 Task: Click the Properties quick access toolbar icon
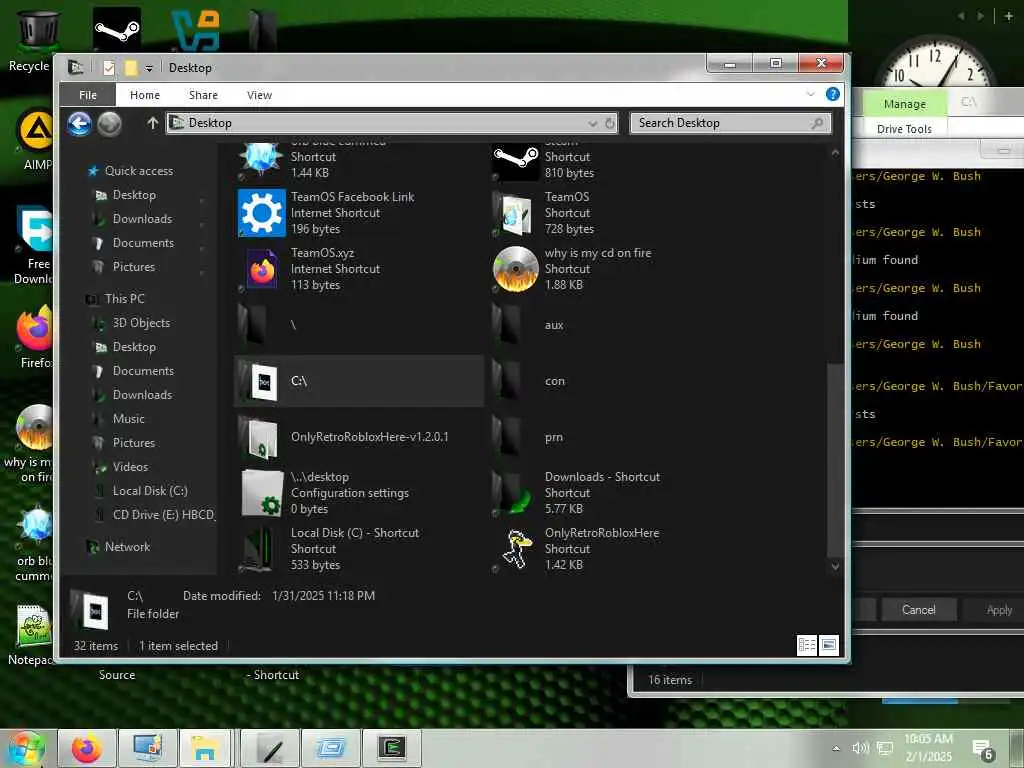point(109,68)
